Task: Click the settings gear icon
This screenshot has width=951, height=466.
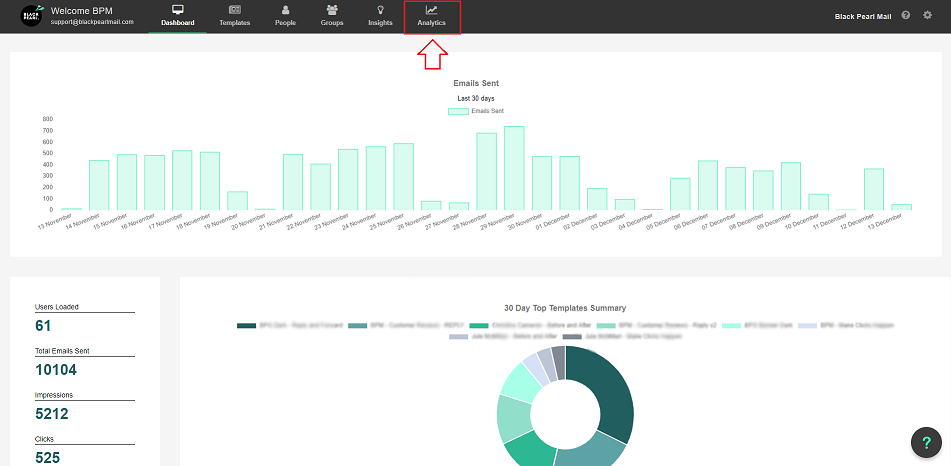Action: coord(927,16)
